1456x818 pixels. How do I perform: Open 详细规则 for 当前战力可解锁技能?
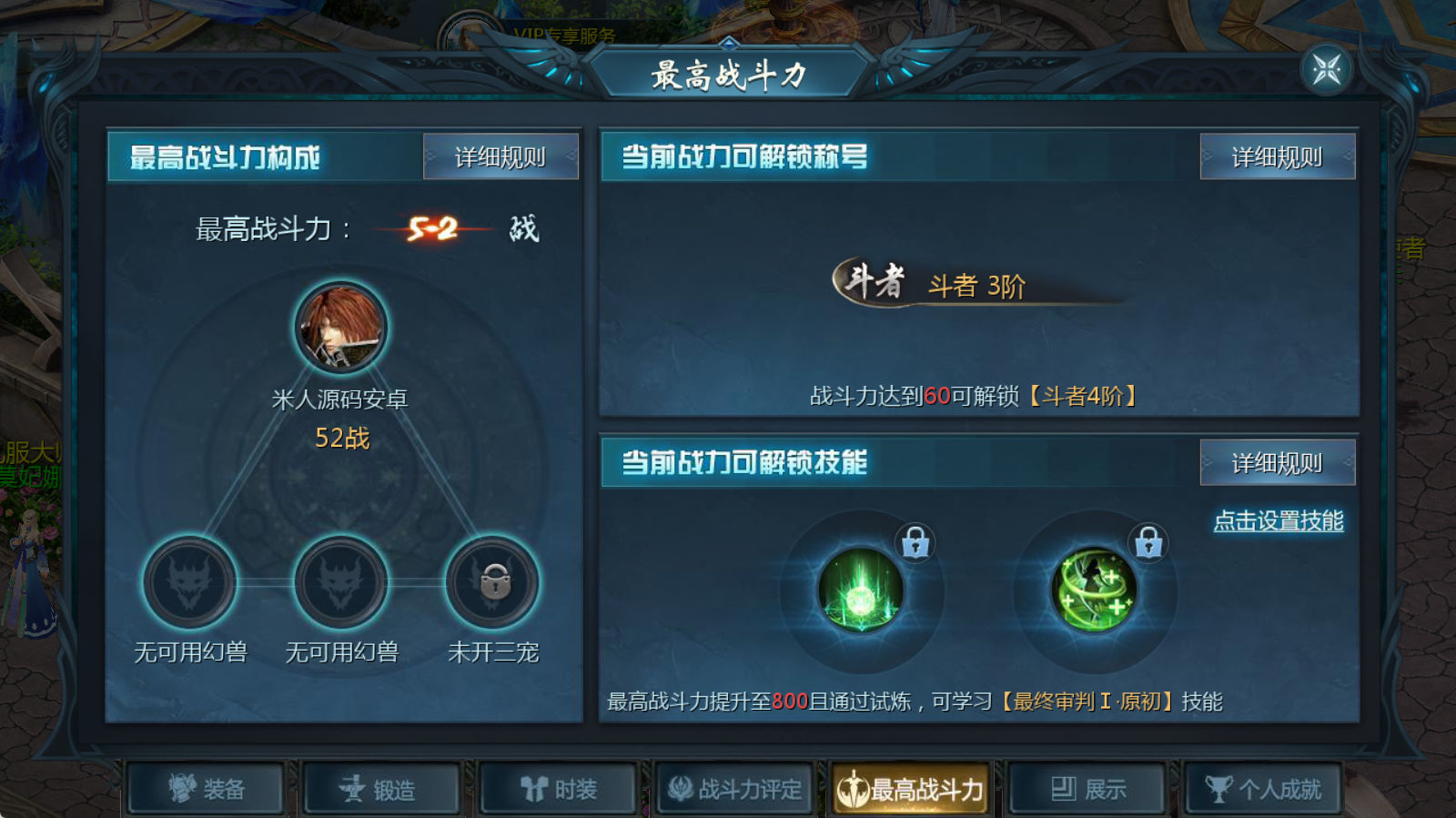1277,463
